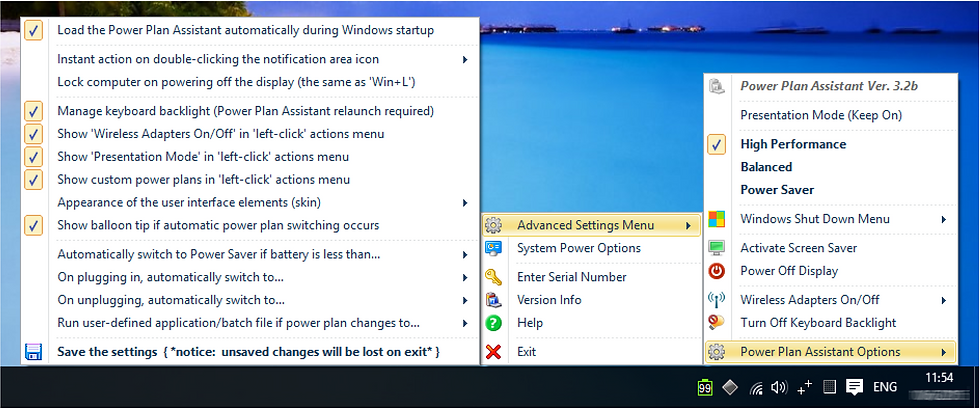Click the square tray icon before Action Center
This screenshot has width=980, height=409.
pos(829,387)
